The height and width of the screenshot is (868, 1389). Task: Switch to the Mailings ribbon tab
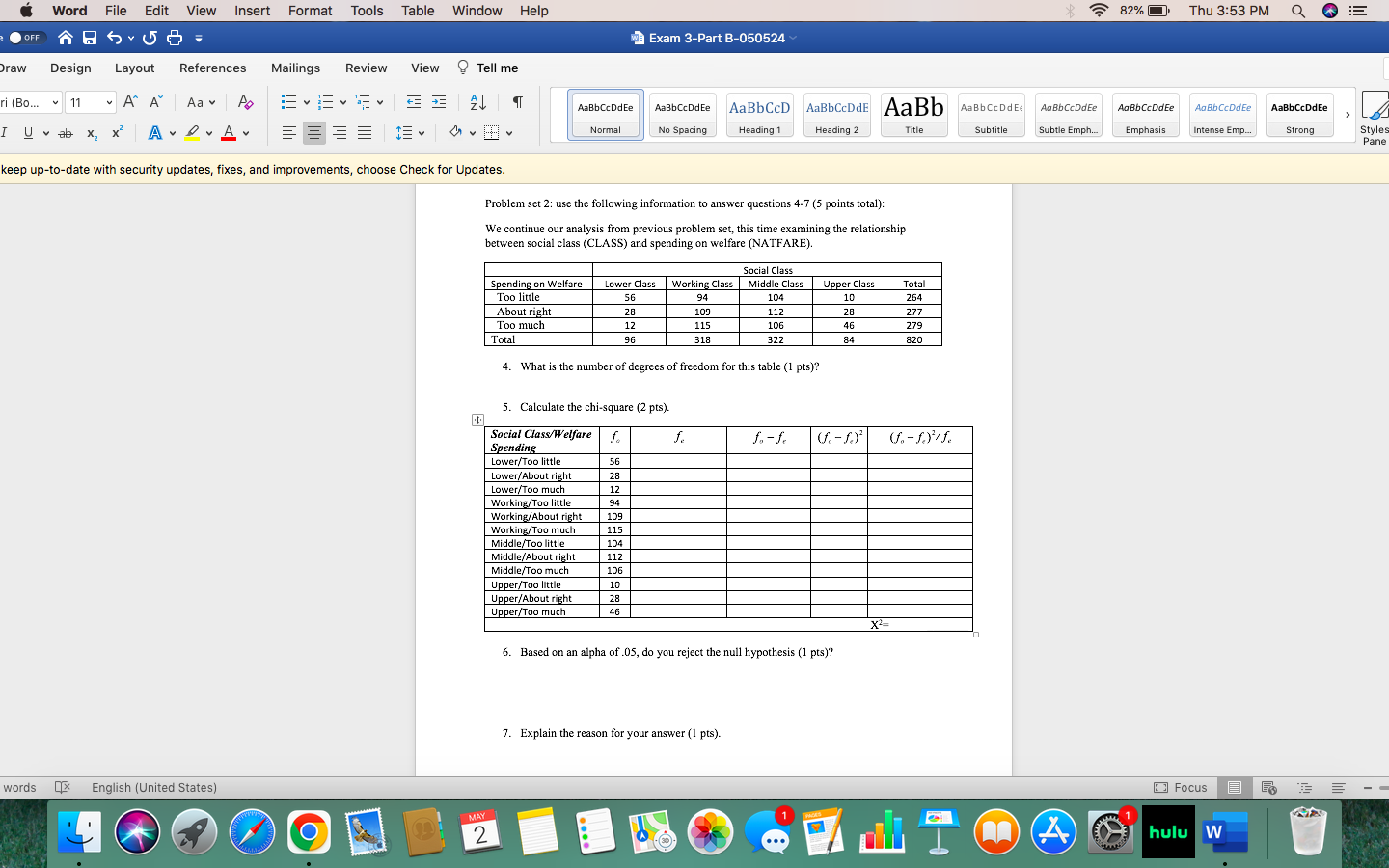(295, 68)
